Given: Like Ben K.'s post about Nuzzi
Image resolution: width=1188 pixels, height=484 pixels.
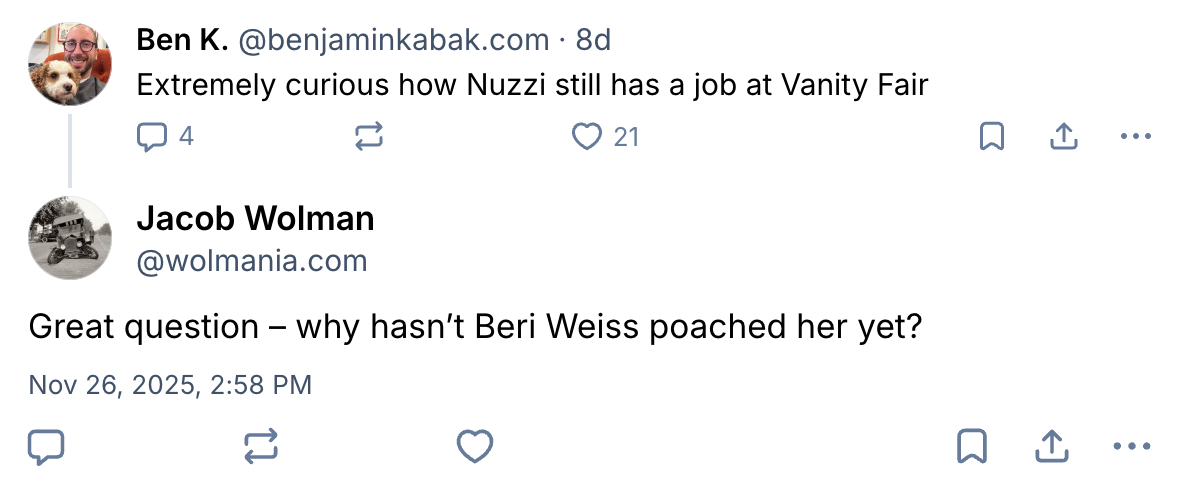Looking at the screenshot, I should (587, 137).
